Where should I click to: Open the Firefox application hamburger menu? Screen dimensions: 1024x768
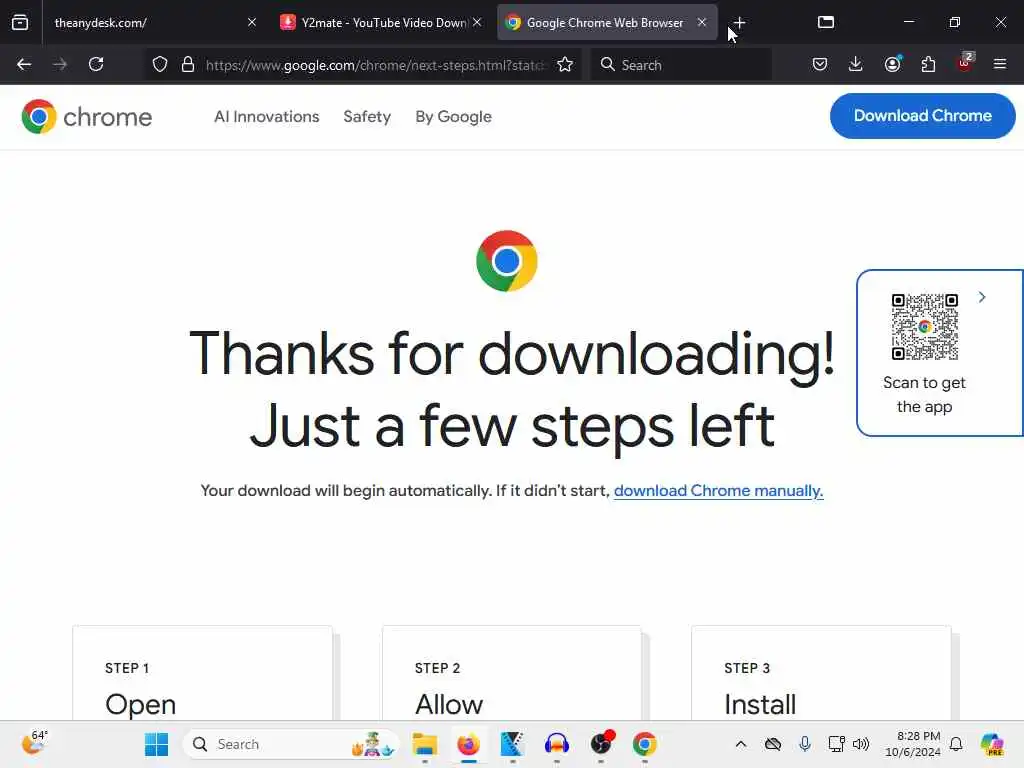[x=1000, y=65]
